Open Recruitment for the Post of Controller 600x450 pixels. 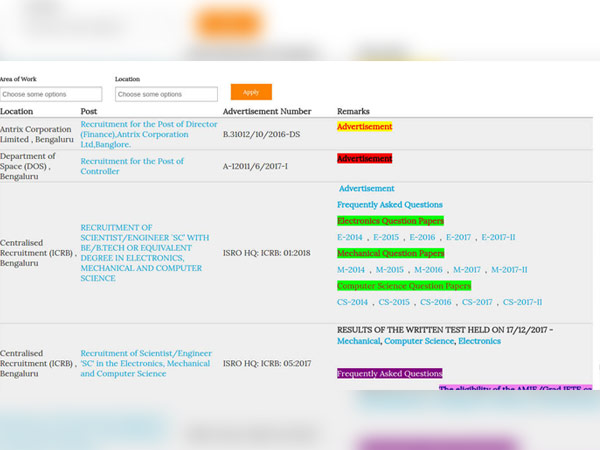point(132,166)
